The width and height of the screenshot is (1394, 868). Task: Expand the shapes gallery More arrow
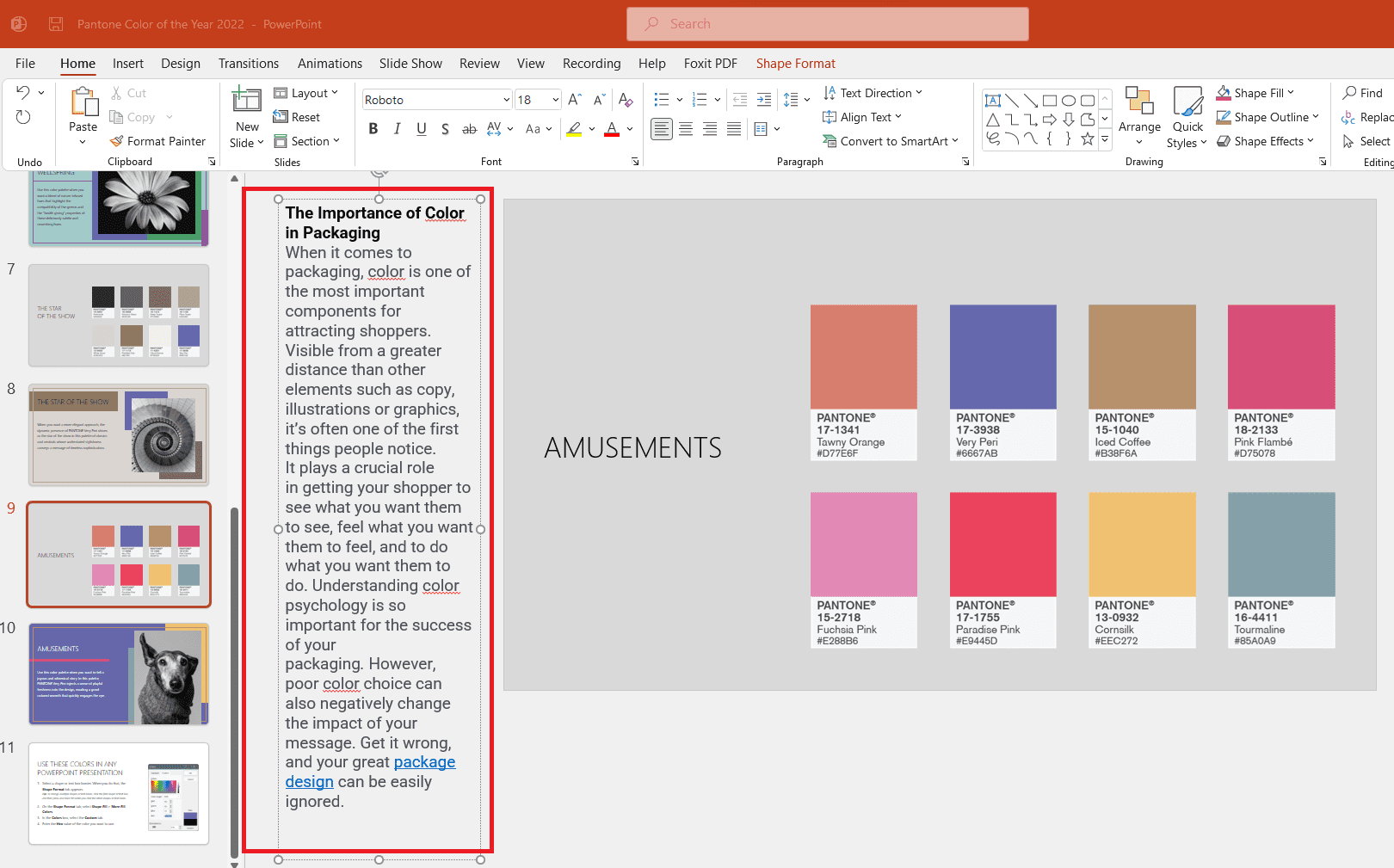[x=1105, y=139]
